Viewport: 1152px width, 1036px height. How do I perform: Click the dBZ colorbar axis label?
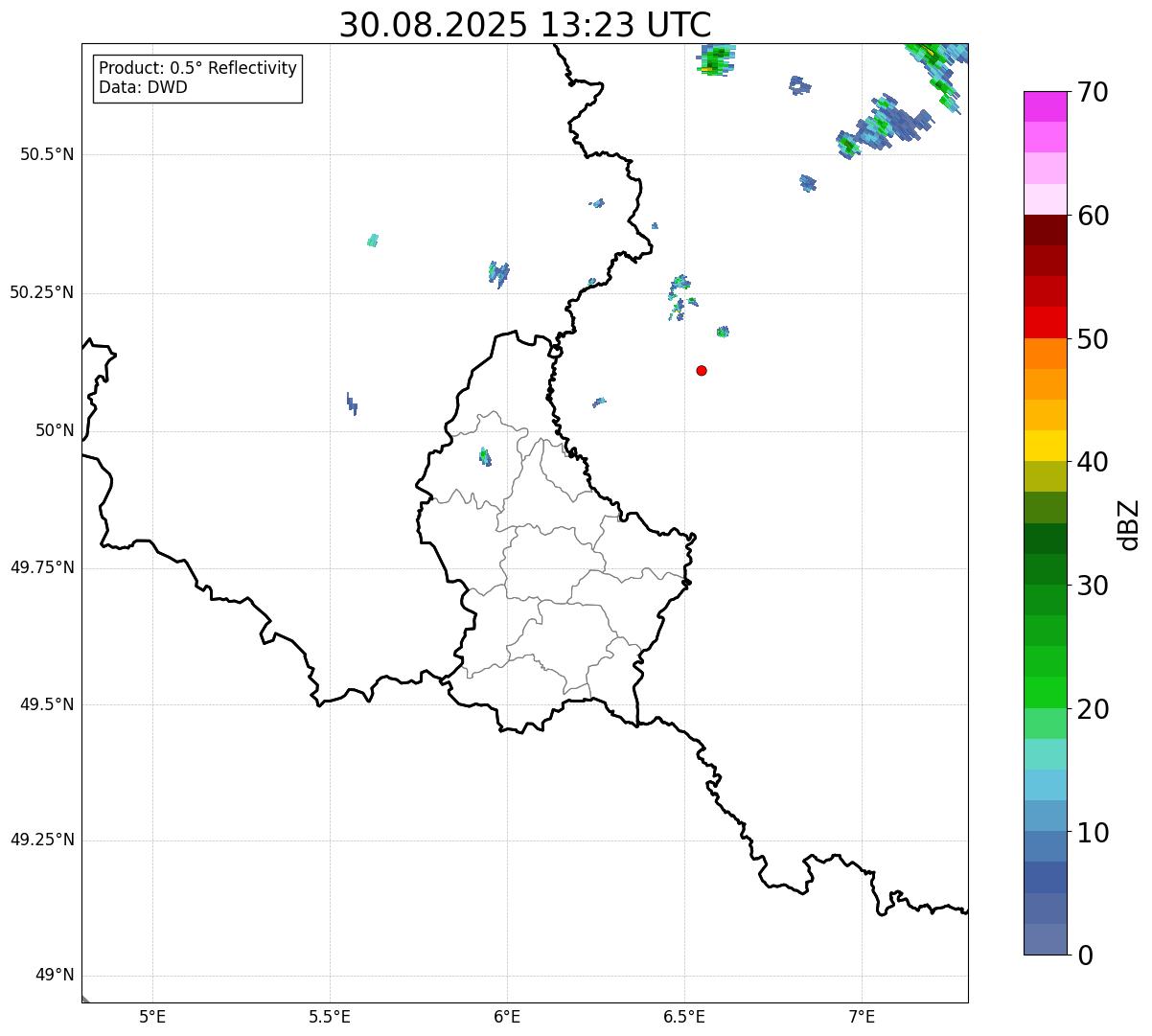1128,524
